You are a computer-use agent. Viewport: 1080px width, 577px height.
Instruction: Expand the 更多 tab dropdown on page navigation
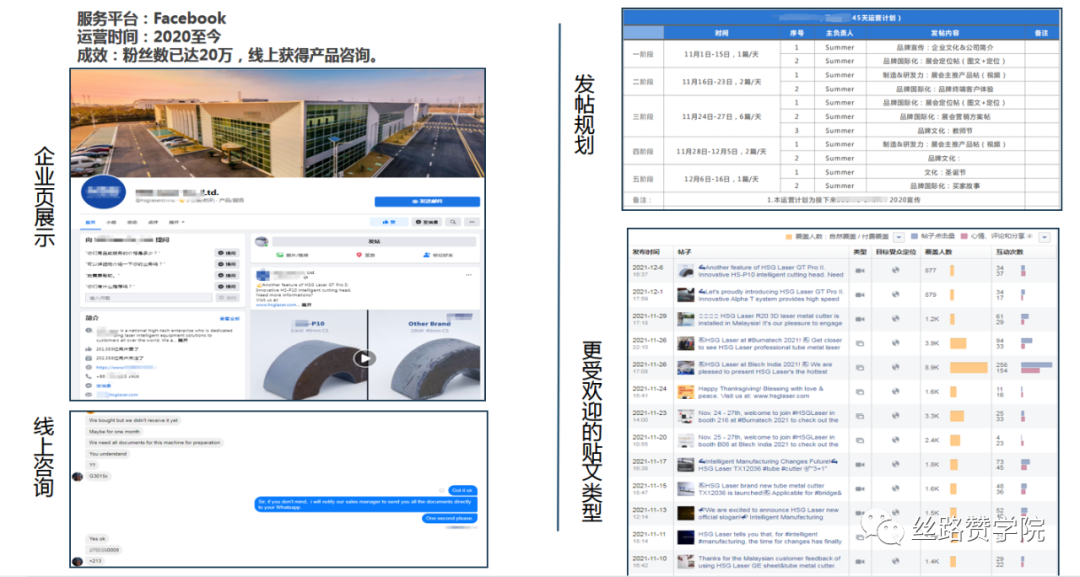[x=177, y=222]
